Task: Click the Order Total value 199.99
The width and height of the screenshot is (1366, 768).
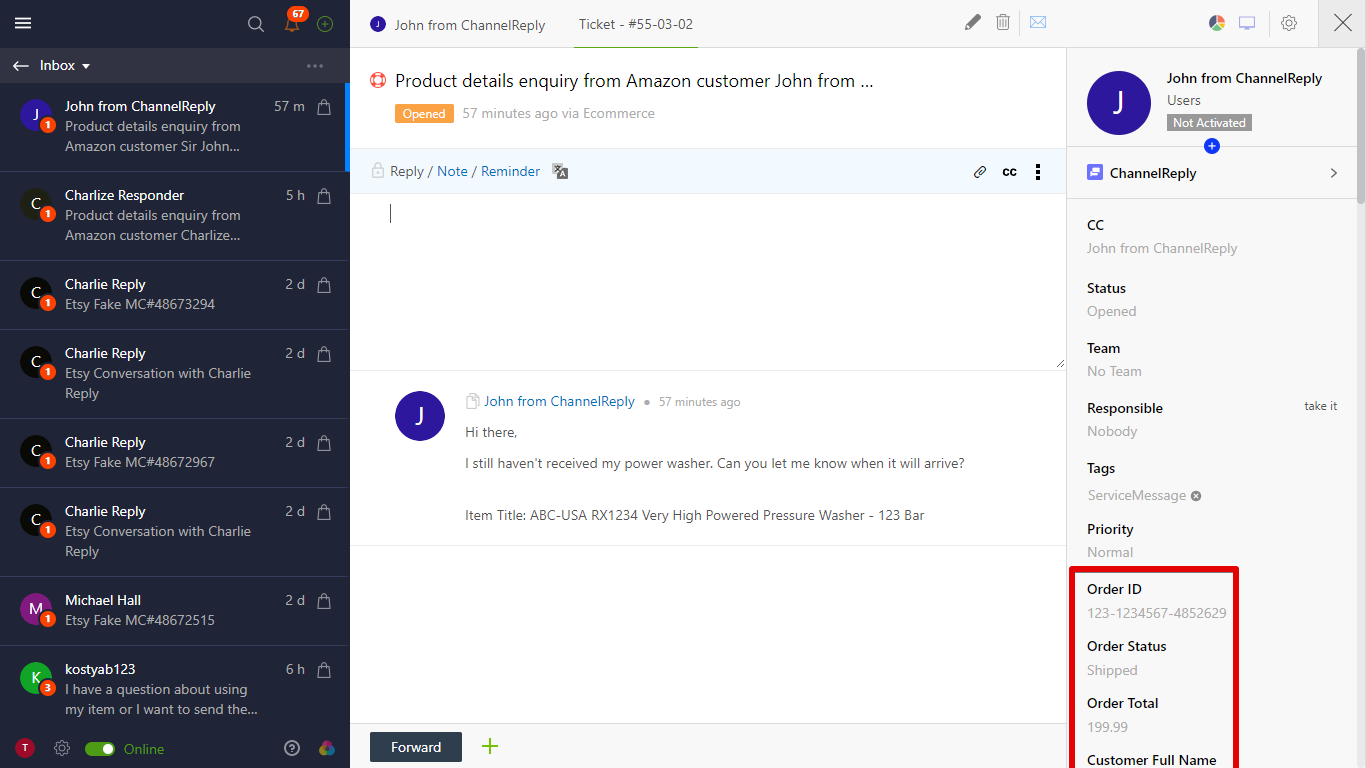Action: [x=1107, y=727]
